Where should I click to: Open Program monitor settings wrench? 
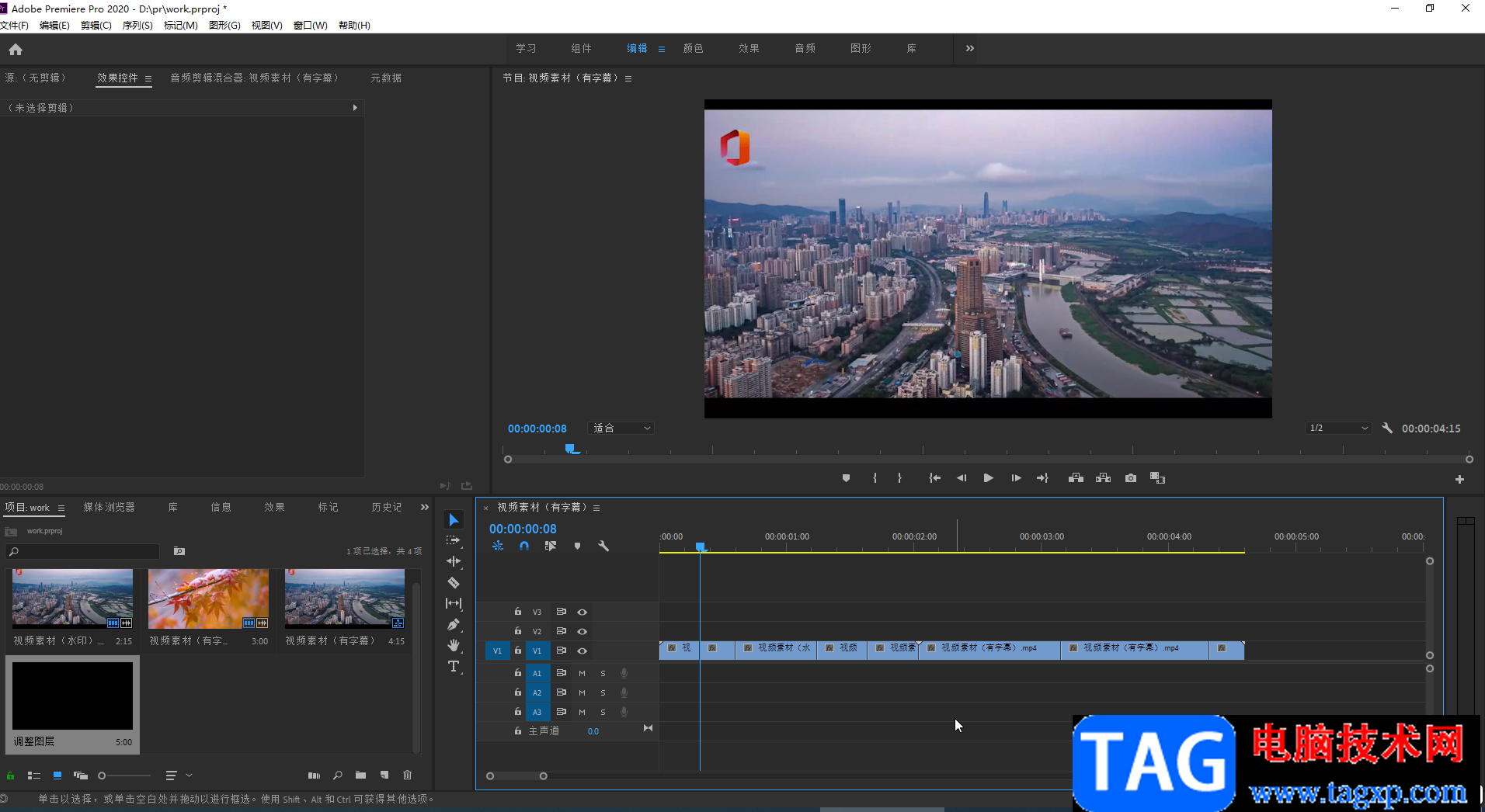1387,428
